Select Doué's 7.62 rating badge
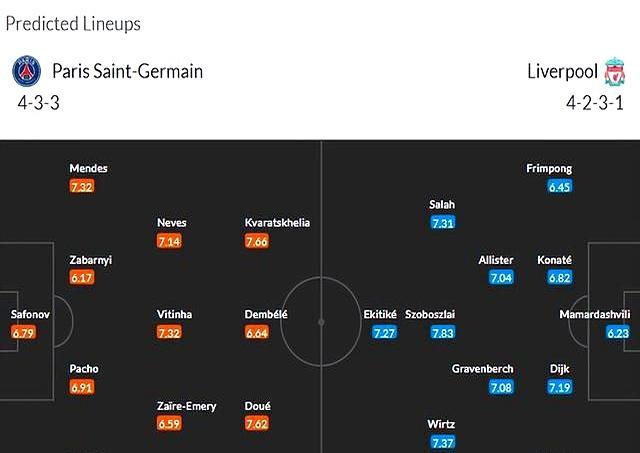Screen dimensions: 640x453 pos(259,425)
